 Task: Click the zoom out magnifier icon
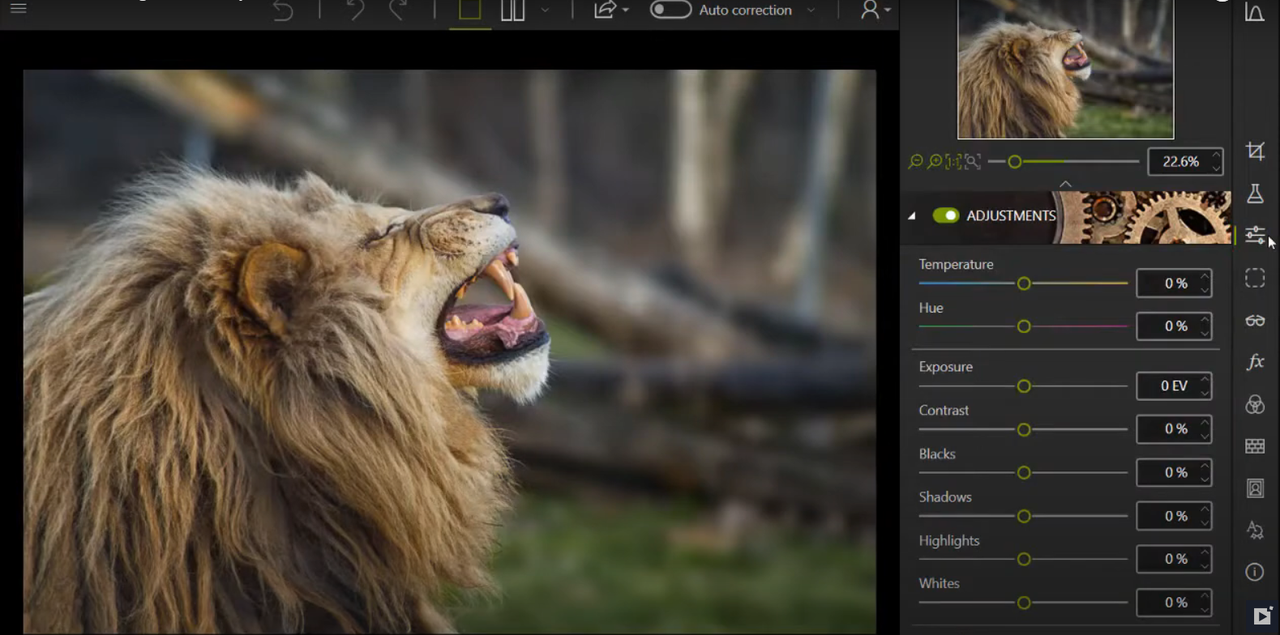click(915, 161)
